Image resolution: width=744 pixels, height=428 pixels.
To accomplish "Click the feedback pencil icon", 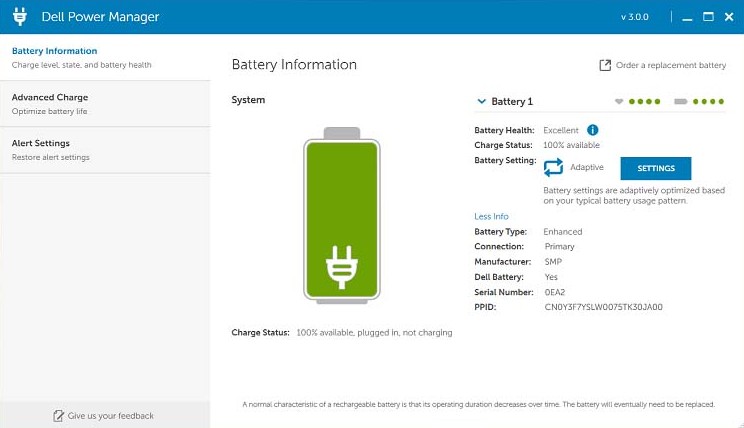I will 58,415.
